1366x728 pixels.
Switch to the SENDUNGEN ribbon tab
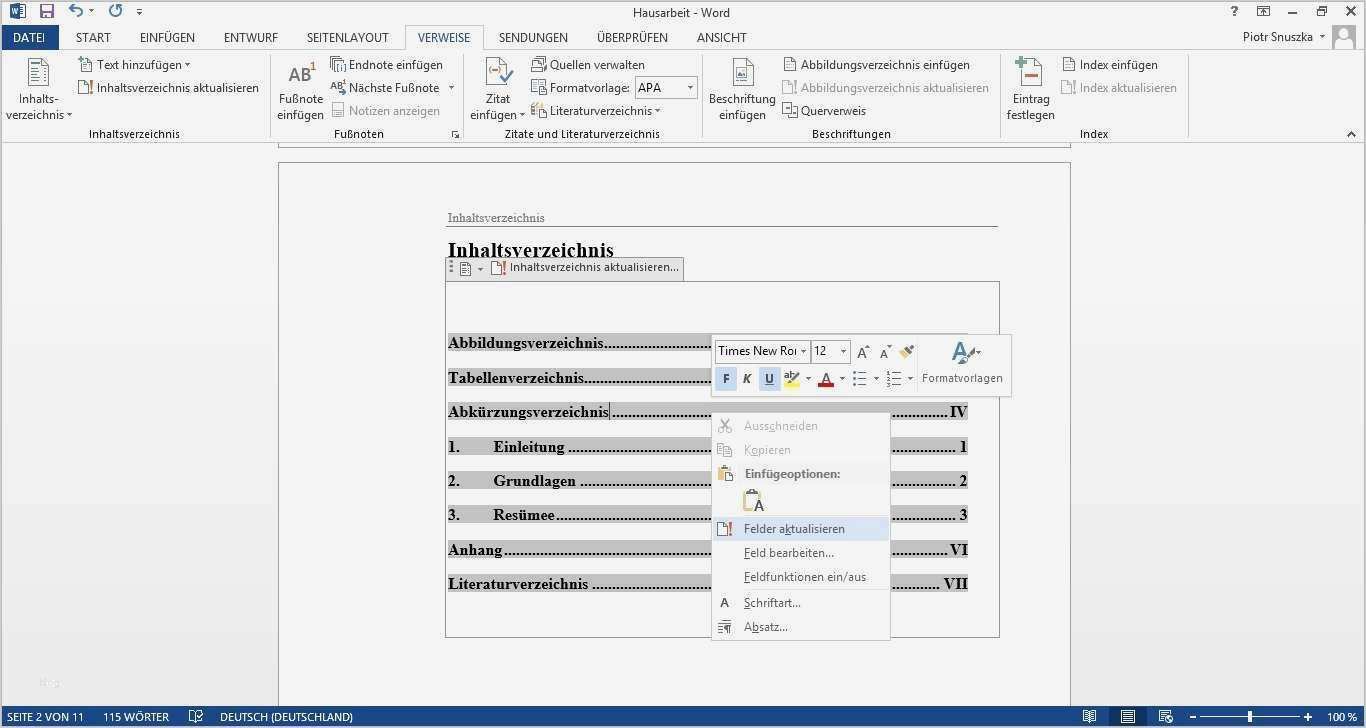[x=533, y=37]
